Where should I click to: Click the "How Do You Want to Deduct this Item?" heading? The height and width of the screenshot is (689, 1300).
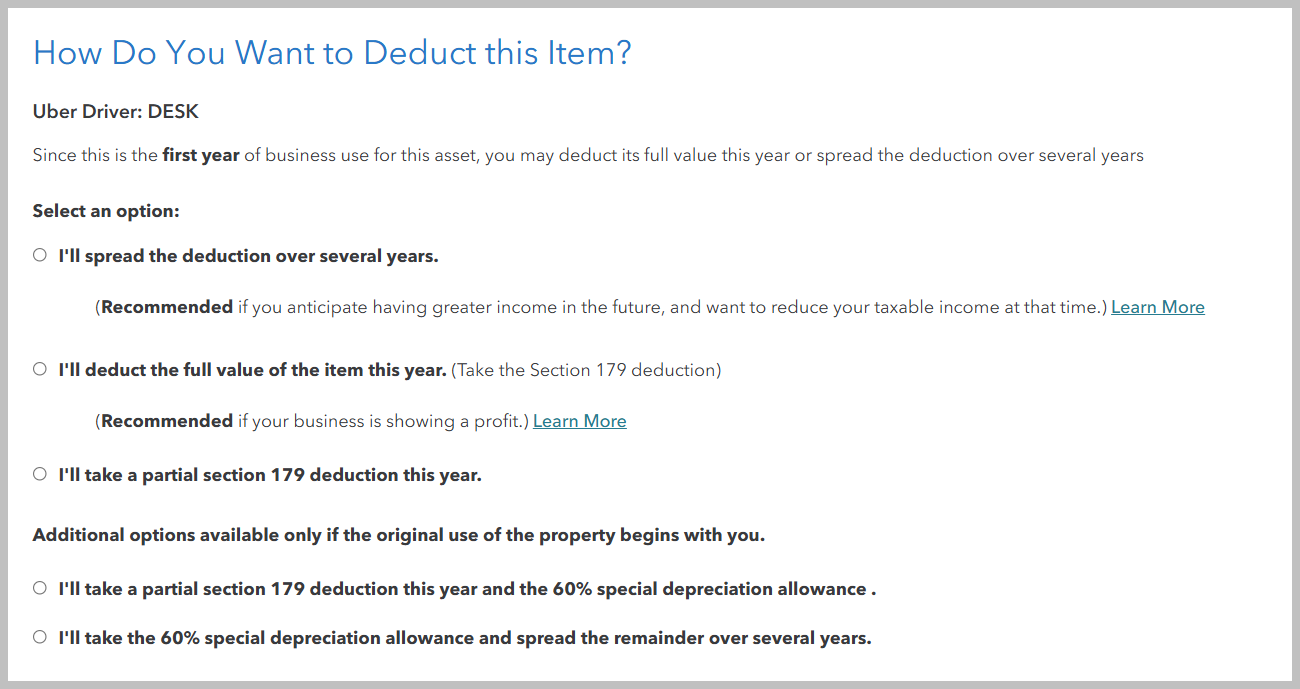(332, 53)
